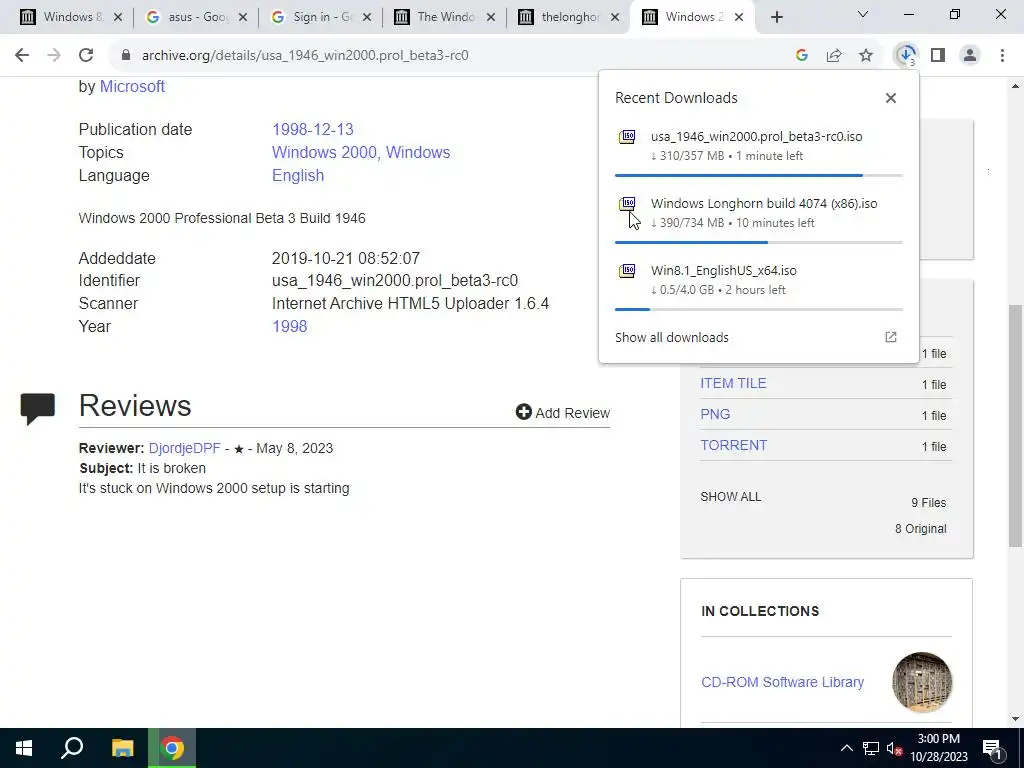Open the Chrome profile avatar

970,56
